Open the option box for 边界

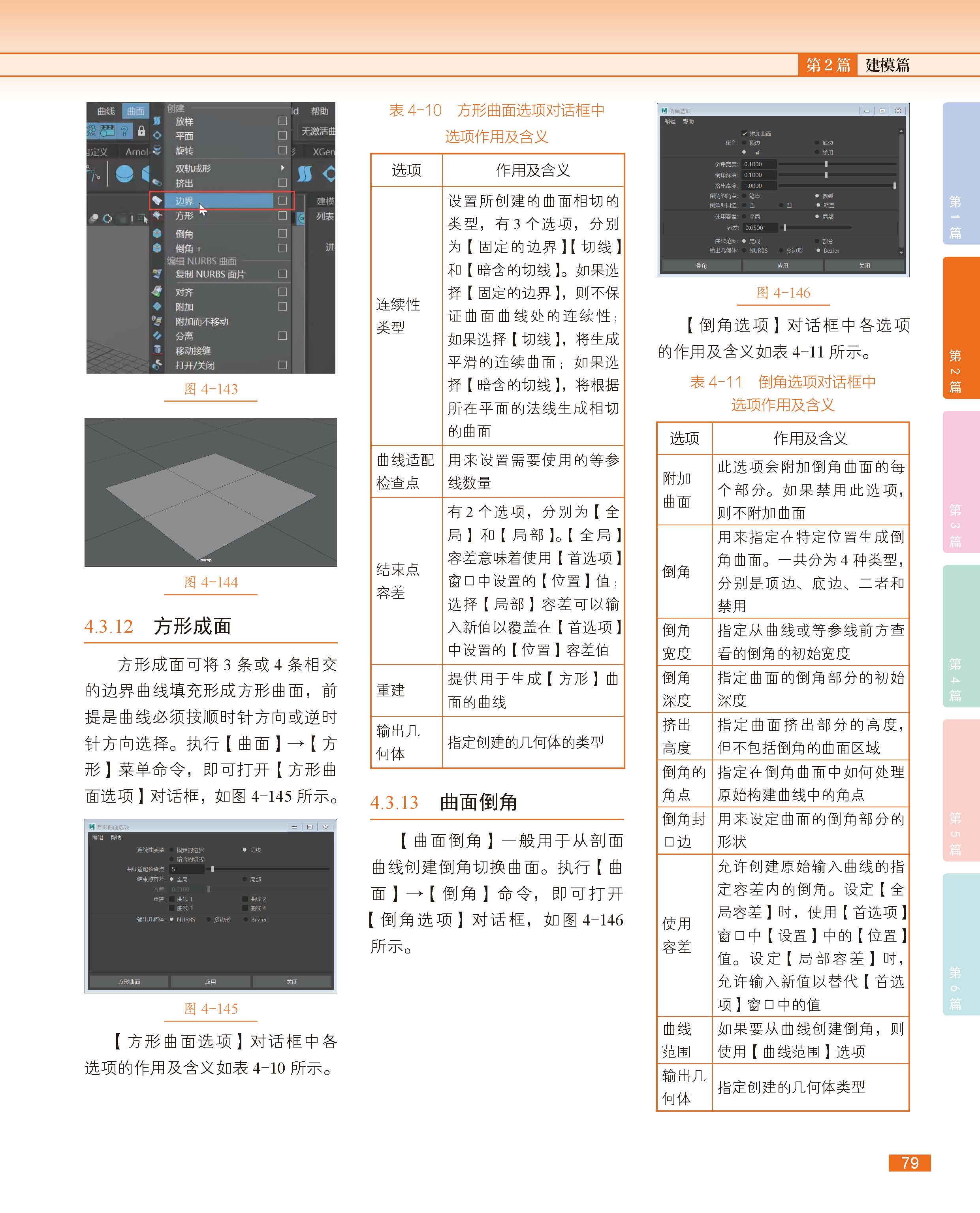click(282, 200)
